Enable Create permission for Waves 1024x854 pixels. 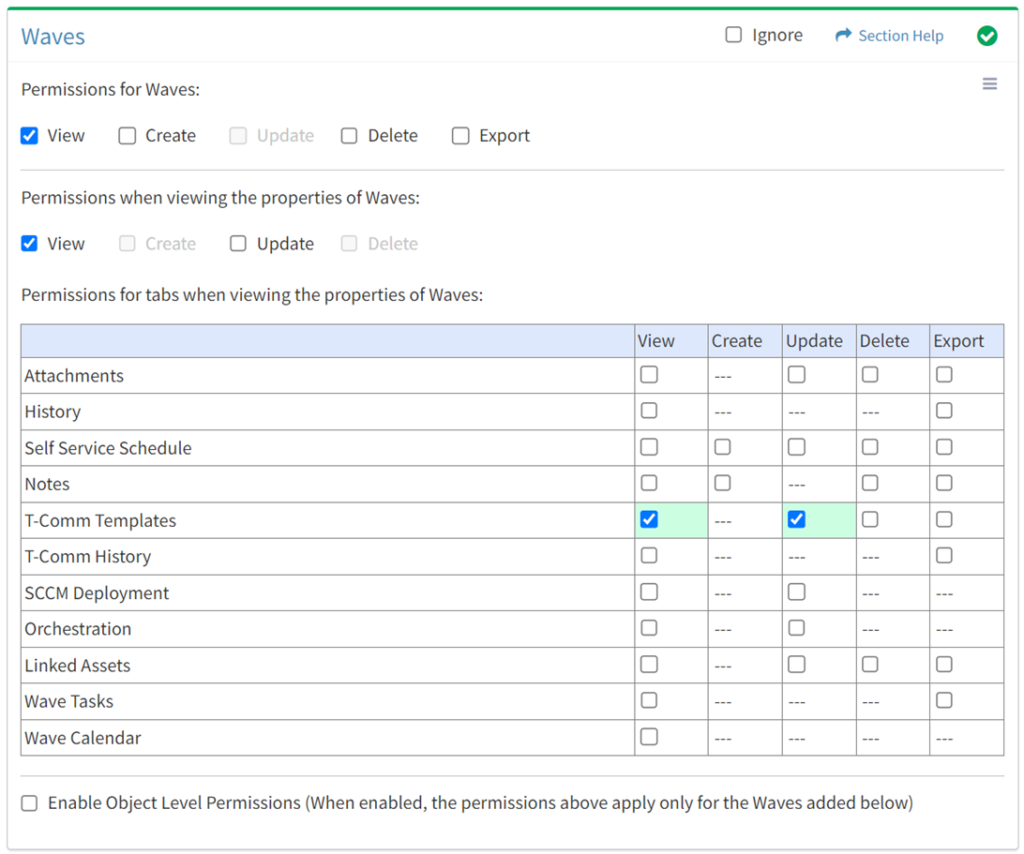127,136
